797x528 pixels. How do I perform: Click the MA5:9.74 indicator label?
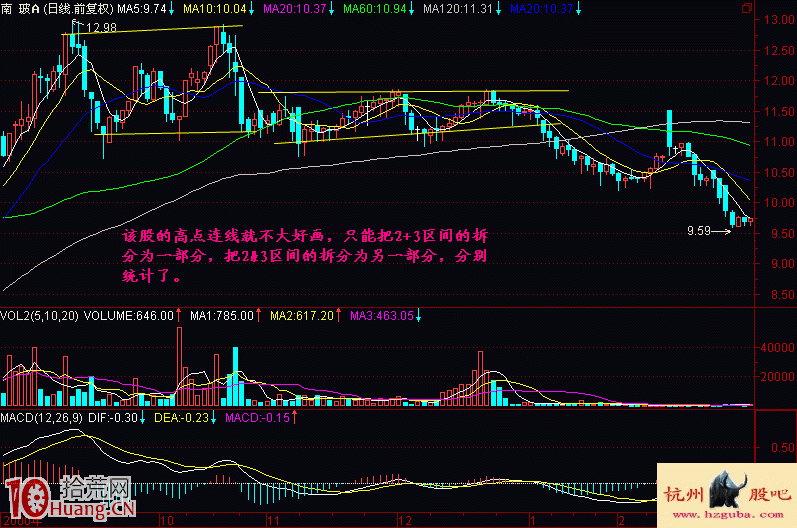[x=142, y=9]
